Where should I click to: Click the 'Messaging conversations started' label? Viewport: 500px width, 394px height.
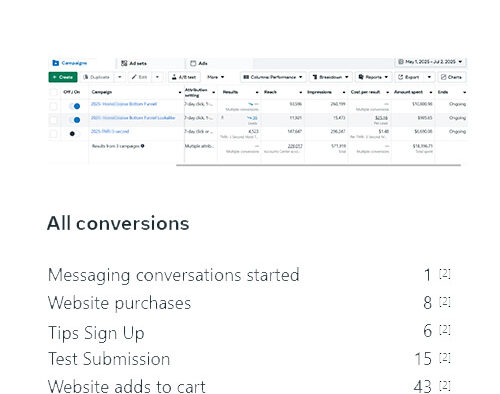174,275
